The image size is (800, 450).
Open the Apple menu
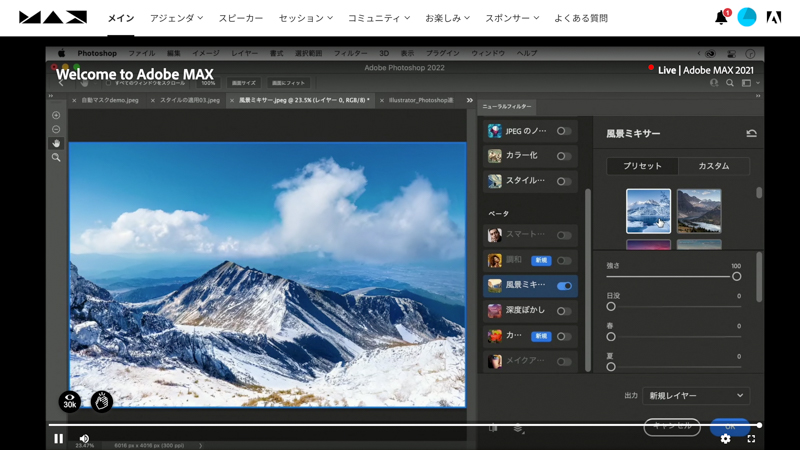coord(61,53)
